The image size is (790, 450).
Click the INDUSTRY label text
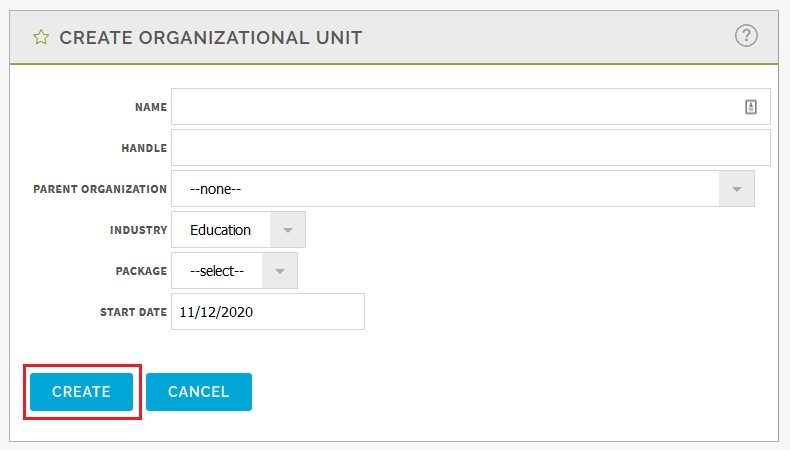point(138,230)
